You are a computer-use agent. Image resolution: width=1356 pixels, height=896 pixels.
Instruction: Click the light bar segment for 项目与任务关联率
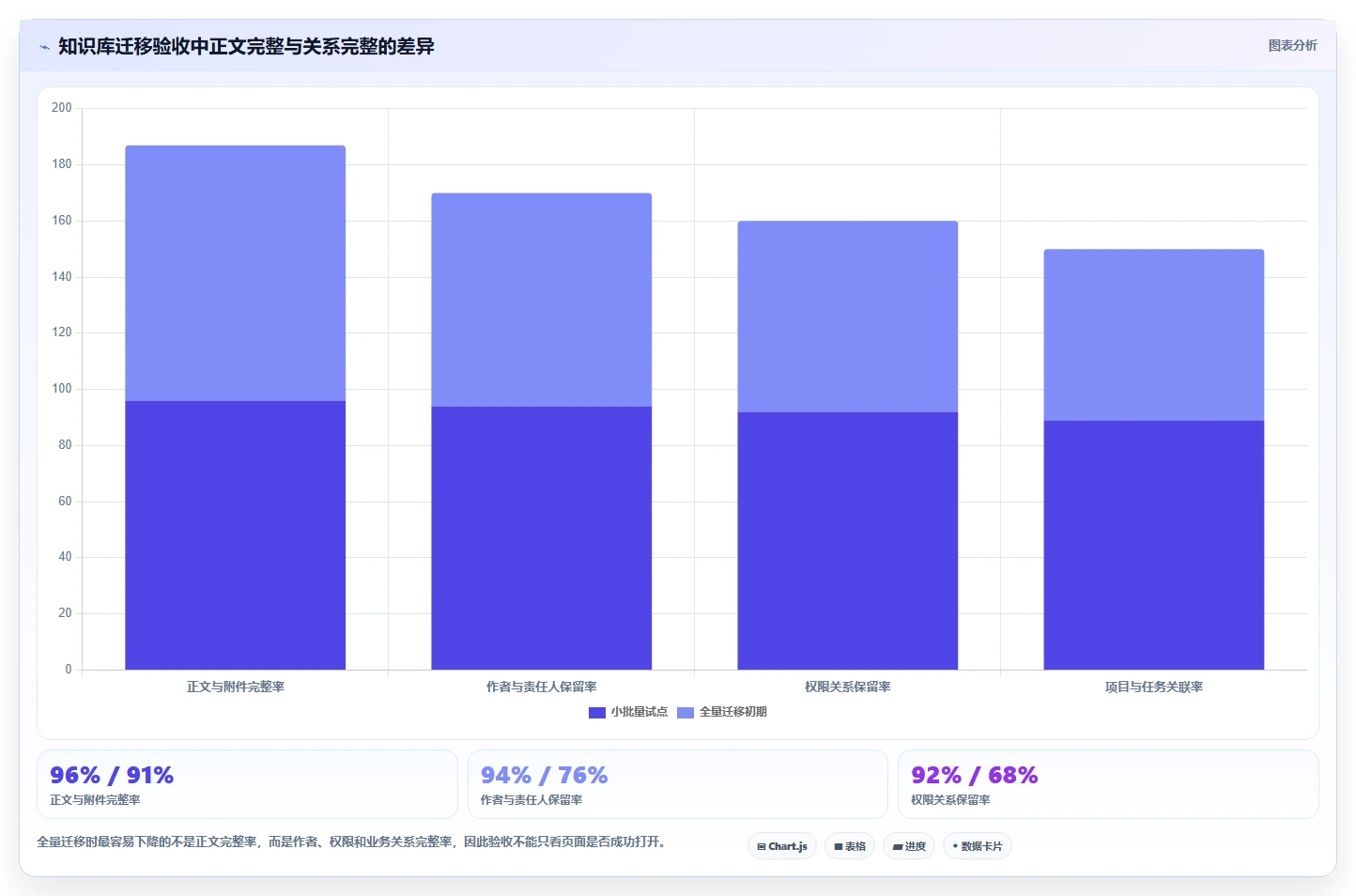pos(1153,335)
